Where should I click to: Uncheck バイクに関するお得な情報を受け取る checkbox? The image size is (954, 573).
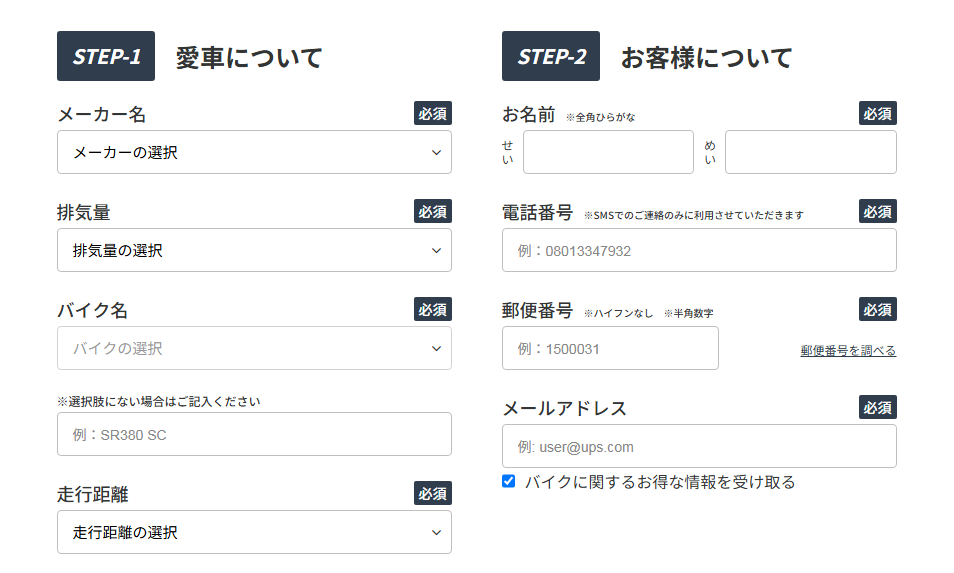509,481
